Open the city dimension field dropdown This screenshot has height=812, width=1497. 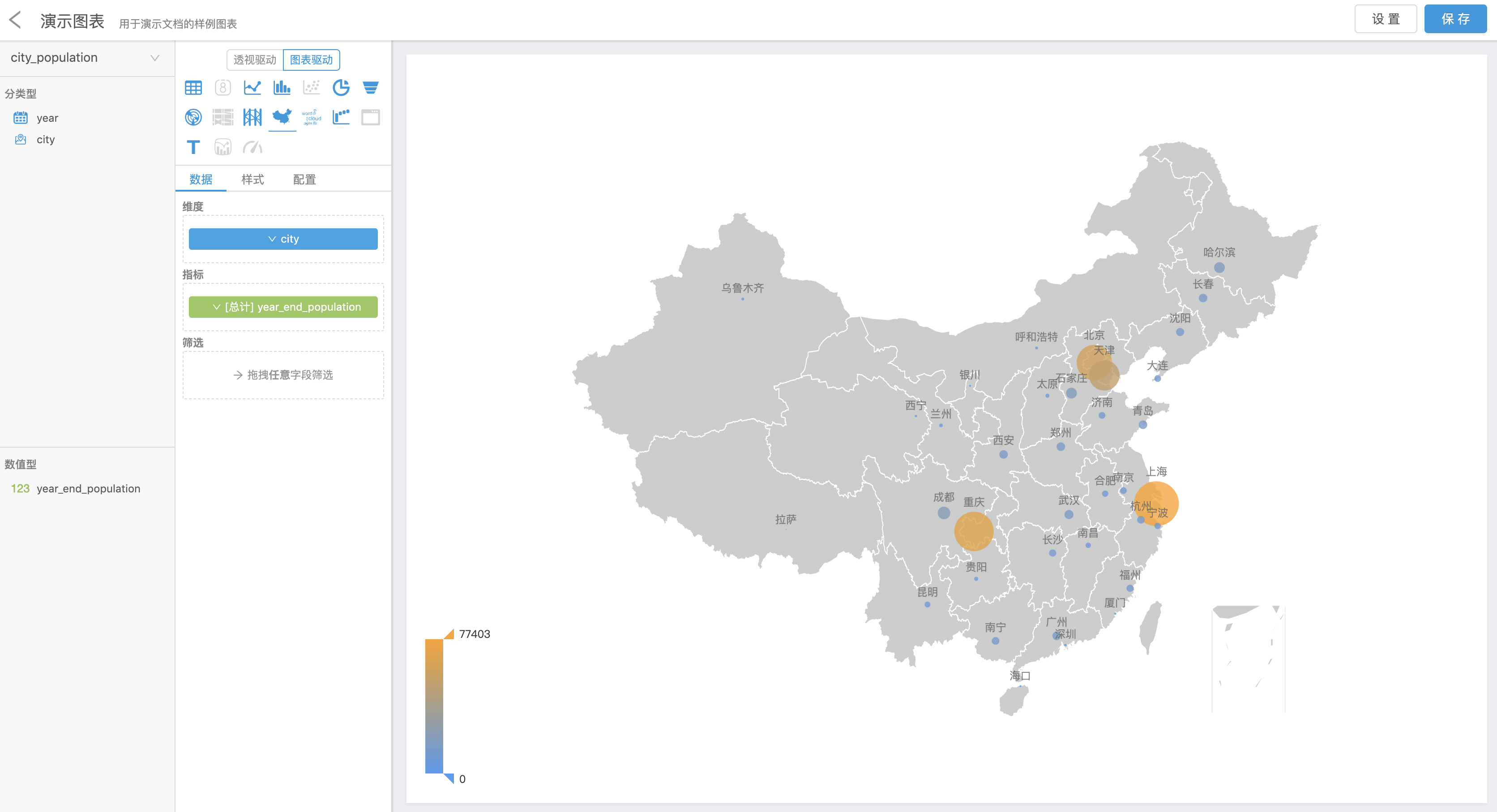[x=283, y=239]
